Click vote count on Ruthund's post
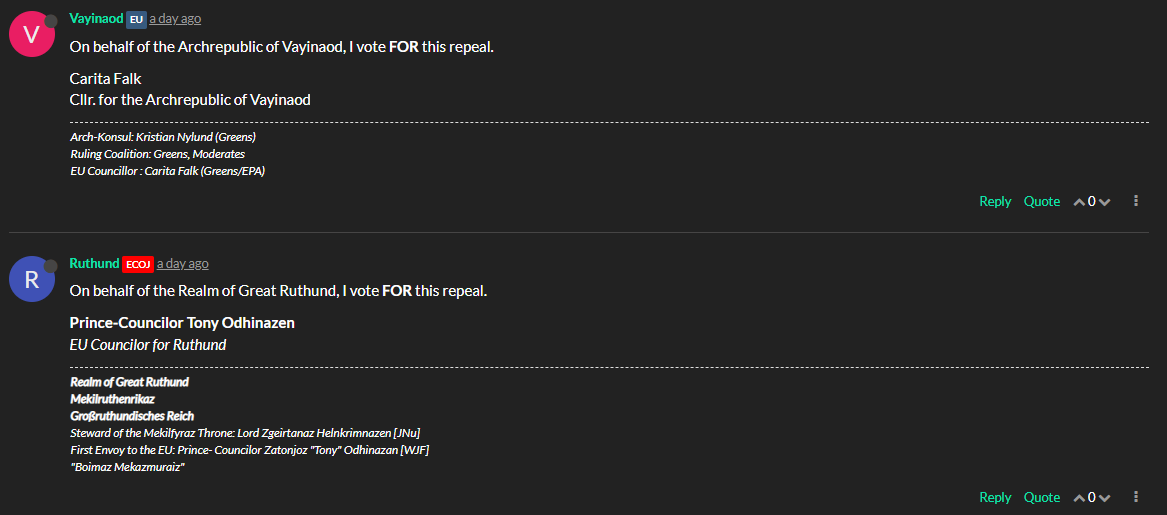The image size is (1167, 515). tap(1092, 497)
